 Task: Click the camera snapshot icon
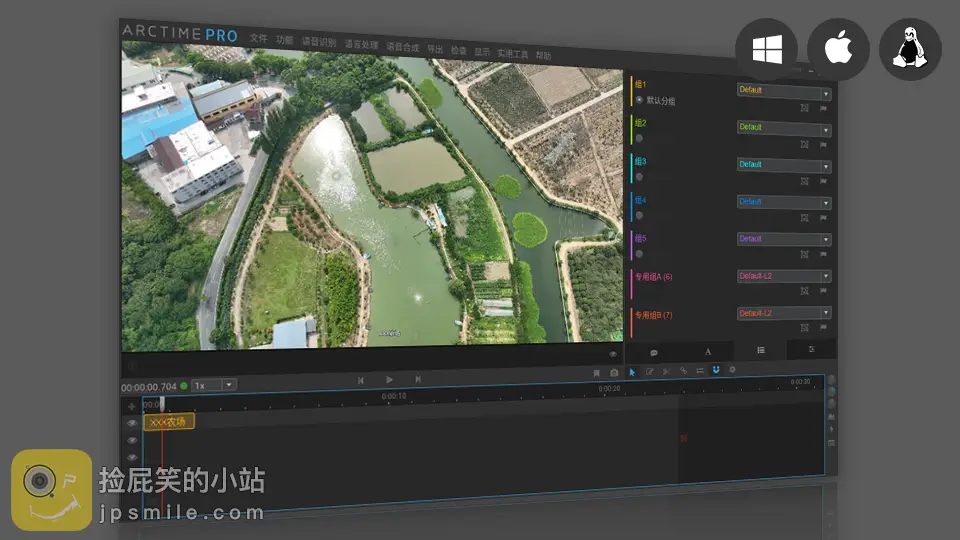click(614, 373)
